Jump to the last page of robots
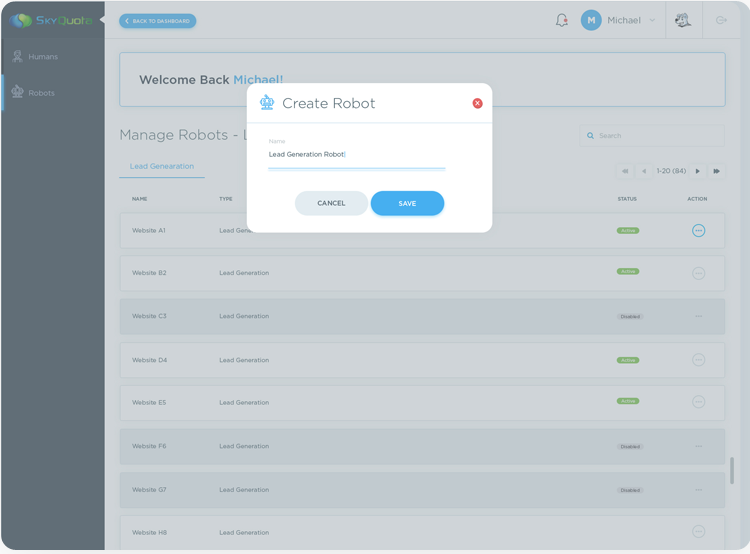 click(716, 171)
